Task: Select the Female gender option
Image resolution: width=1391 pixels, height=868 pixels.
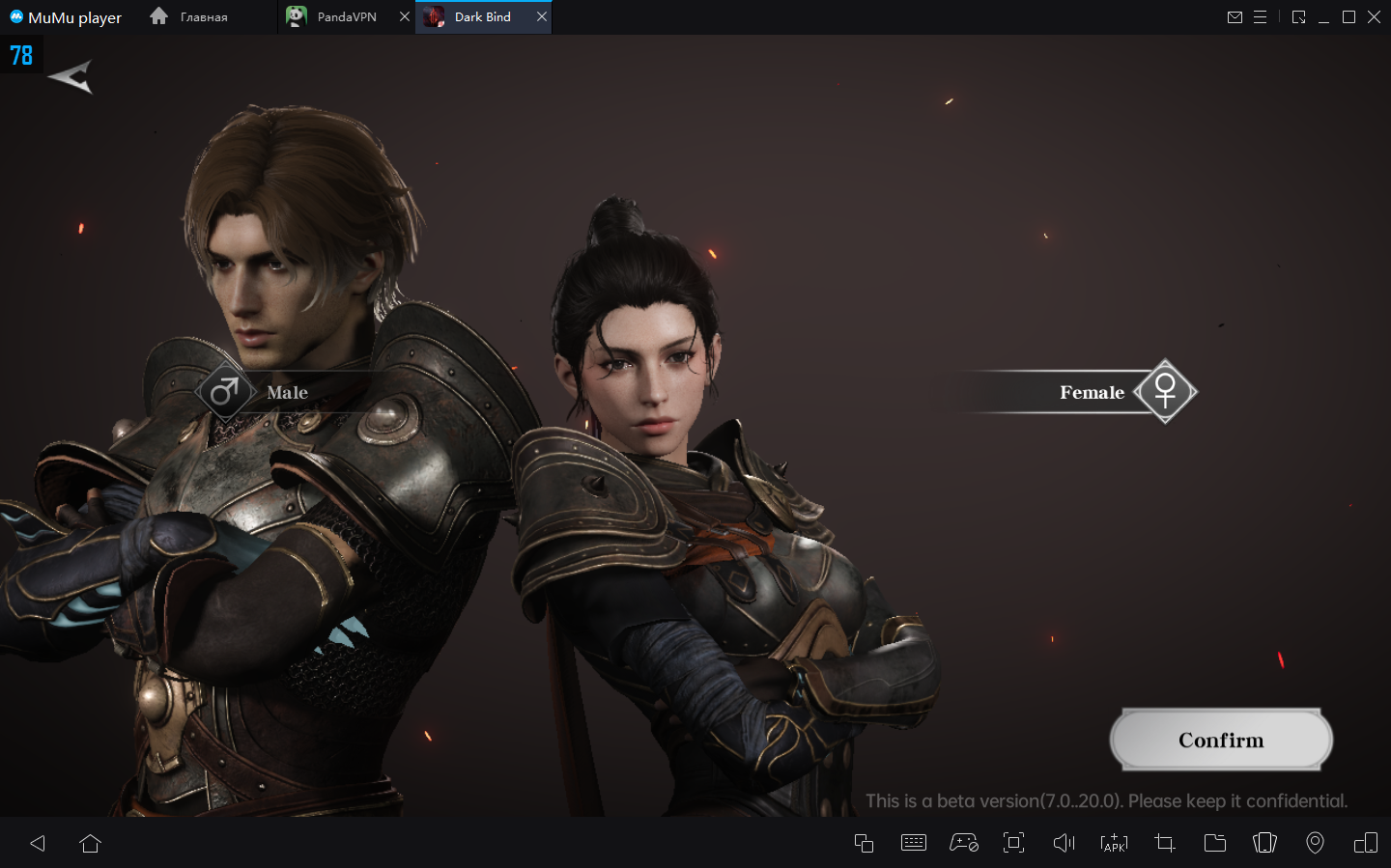Action: (1111, 392)
